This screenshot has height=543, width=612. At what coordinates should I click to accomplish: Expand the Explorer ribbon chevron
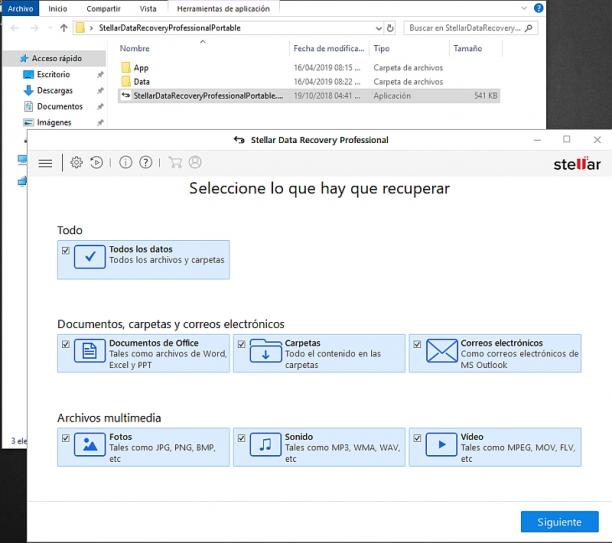coord(524,8)
